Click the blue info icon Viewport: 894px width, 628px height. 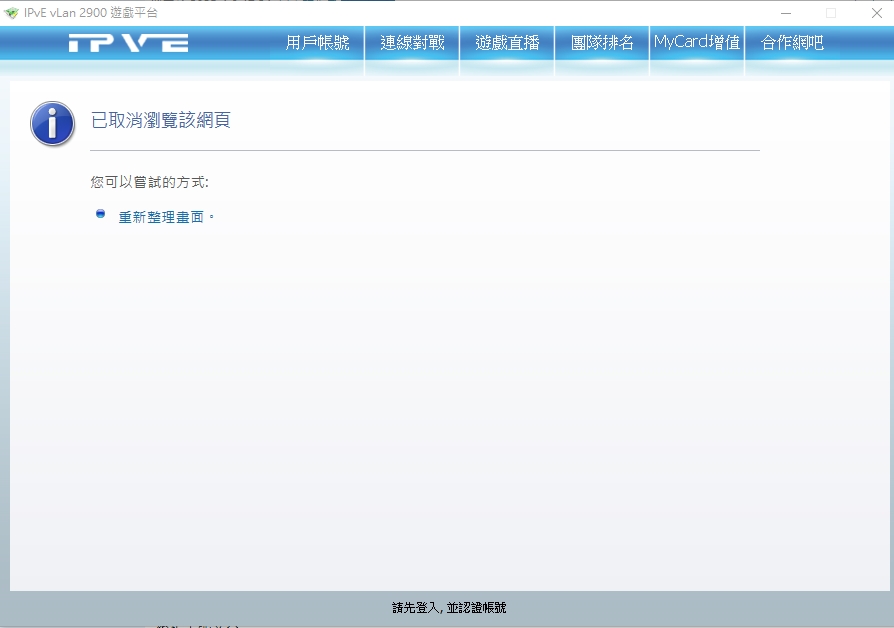(x=52, y=124)
